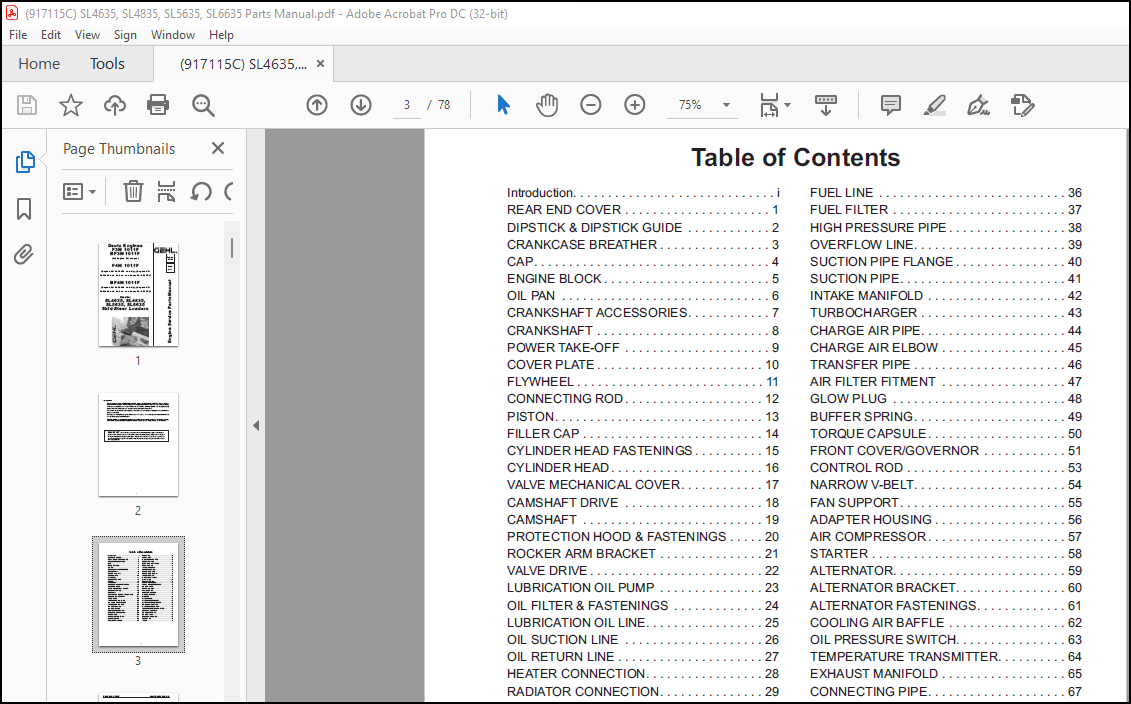Click the cloud upload icon
The height and width of the screenshot is (704, 1131).
(x=115, y=105)
